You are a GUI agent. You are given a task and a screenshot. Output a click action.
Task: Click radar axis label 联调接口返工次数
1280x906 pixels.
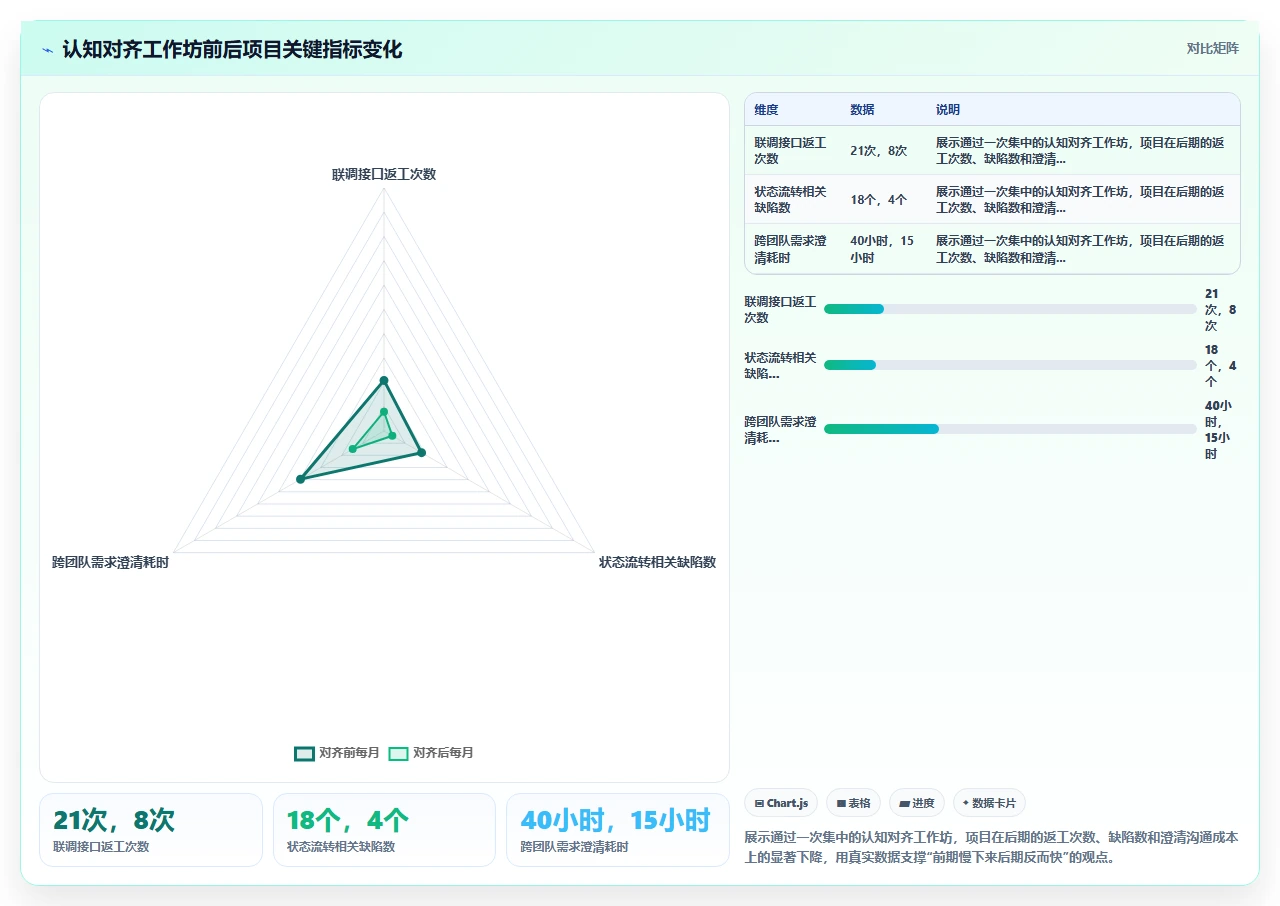coord(384,174)
